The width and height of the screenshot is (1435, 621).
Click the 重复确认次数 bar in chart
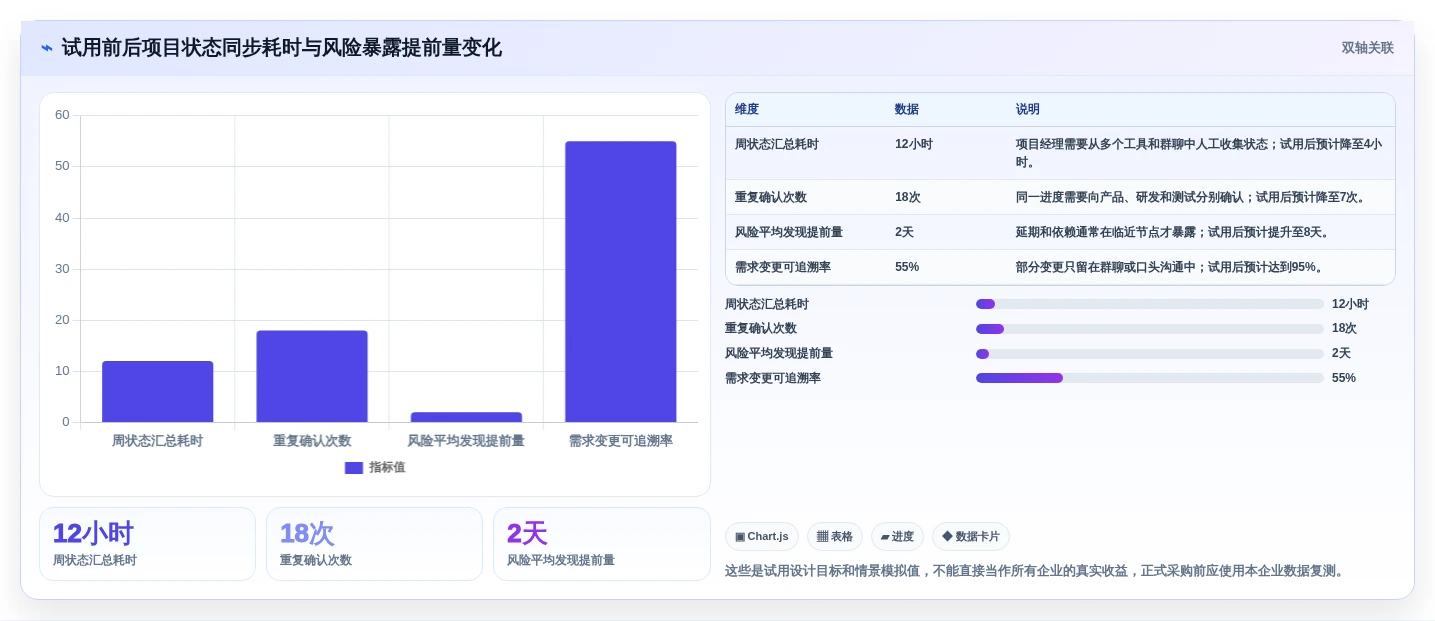coord(312,376)
